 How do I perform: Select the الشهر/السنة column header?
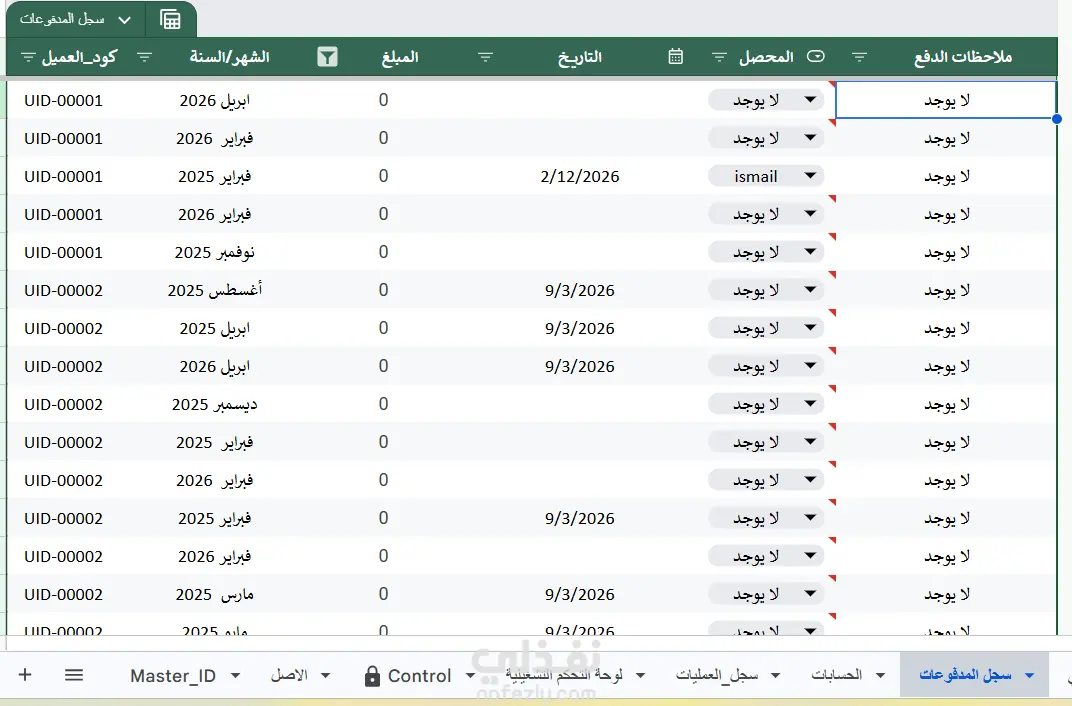point(230,57)
